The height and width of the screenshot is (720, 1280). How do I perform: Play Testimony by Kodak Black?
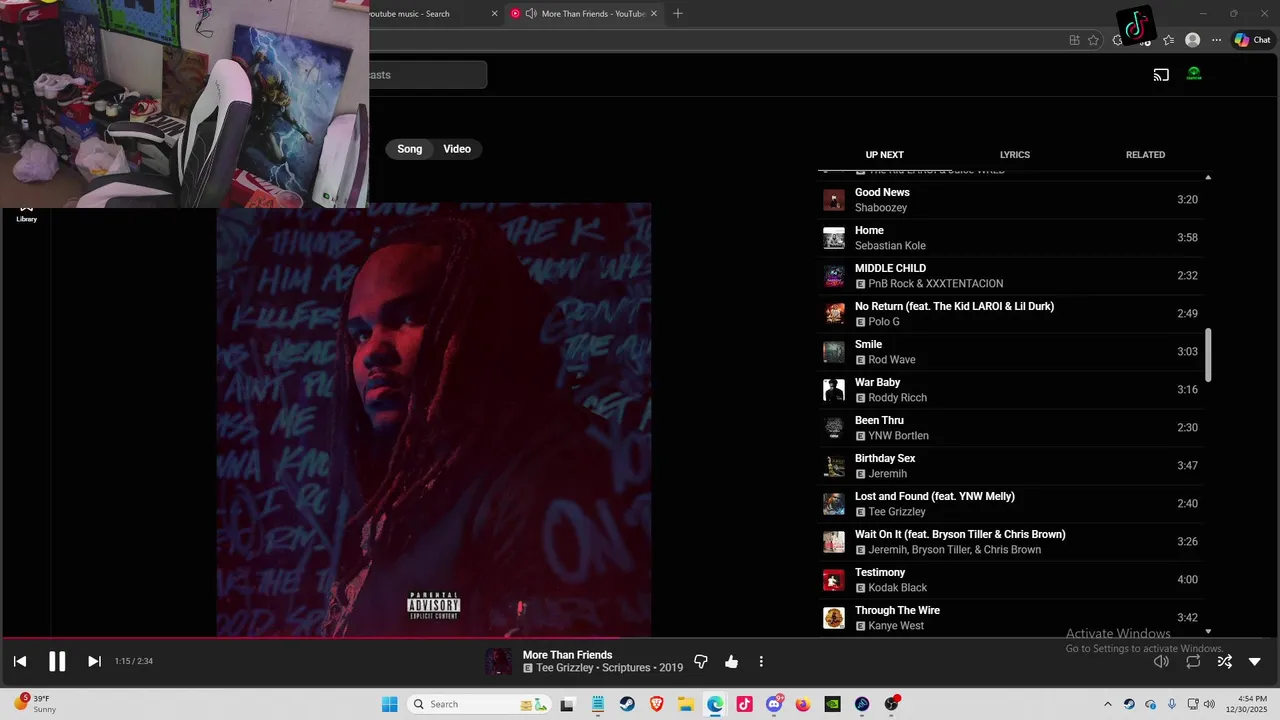(1010, 579)
